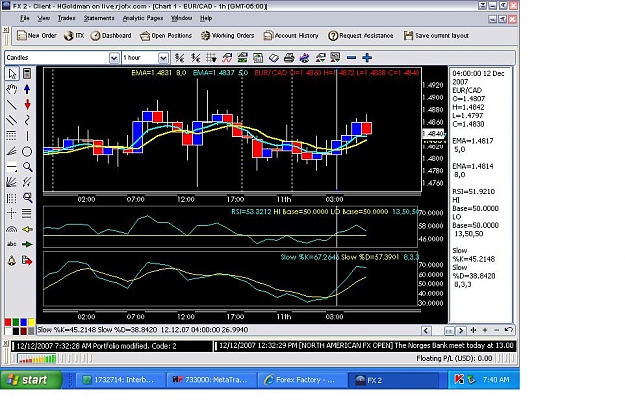Click the ITX toolbar button
Viewport: 625px width, 405px height.
pyautogui.click(x=75, y=35)
